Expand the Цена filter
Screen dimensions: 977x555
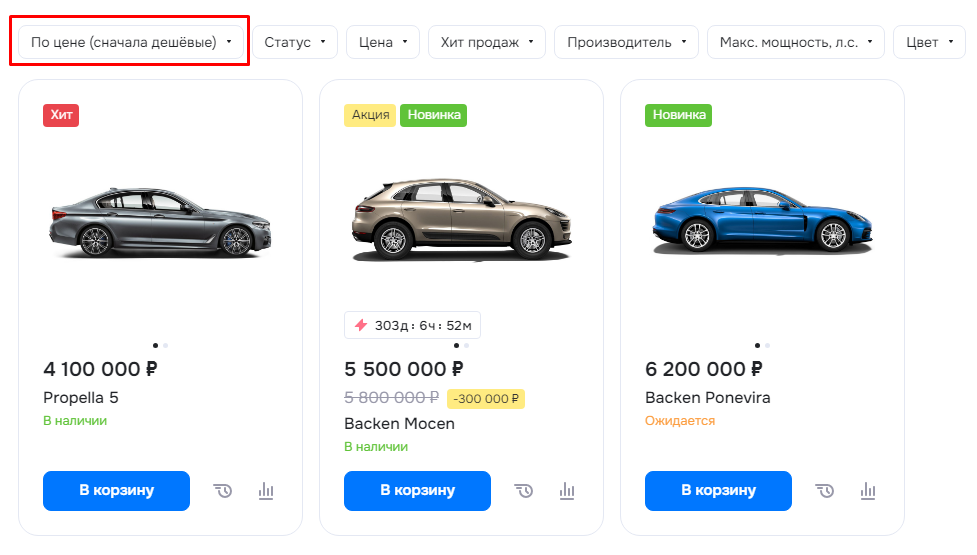pyautogui.click(x=383, y=42)
